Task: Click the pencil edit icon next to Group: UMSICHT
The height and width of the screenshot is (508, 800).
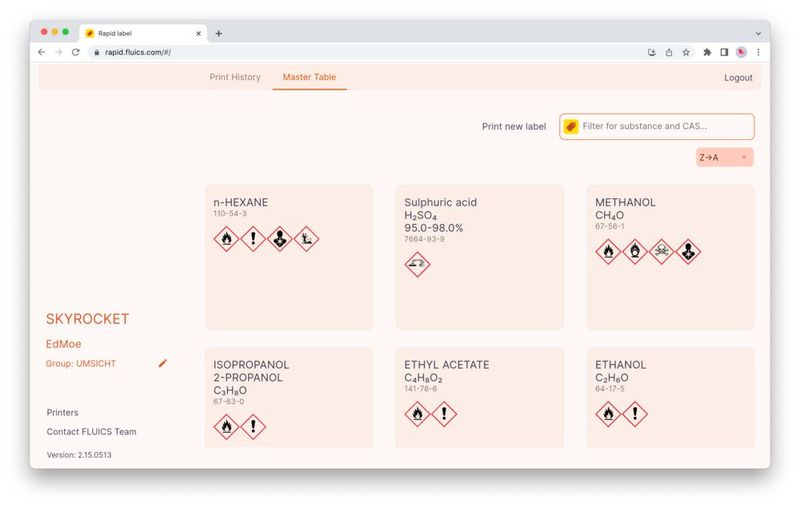Action: (163, 363)
